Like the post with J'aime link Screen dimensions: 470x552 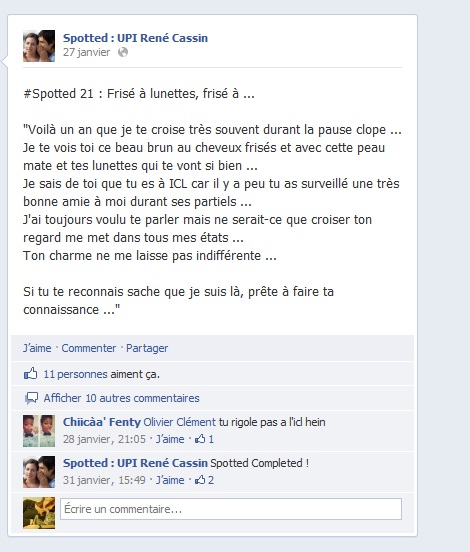(37, 348)
